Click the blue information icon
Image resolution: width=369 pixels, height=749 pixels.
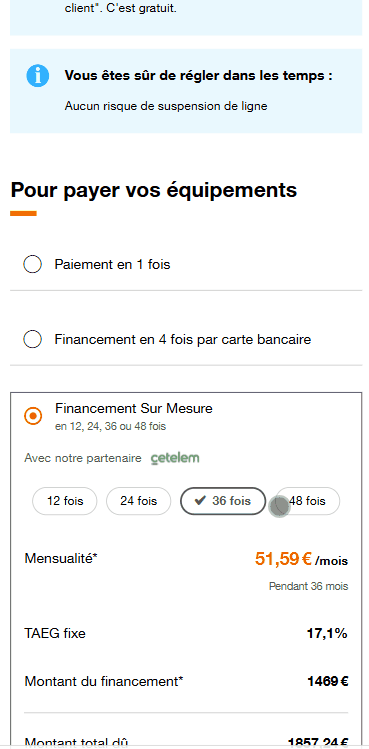pyautogui.click(x=38, y=76)
